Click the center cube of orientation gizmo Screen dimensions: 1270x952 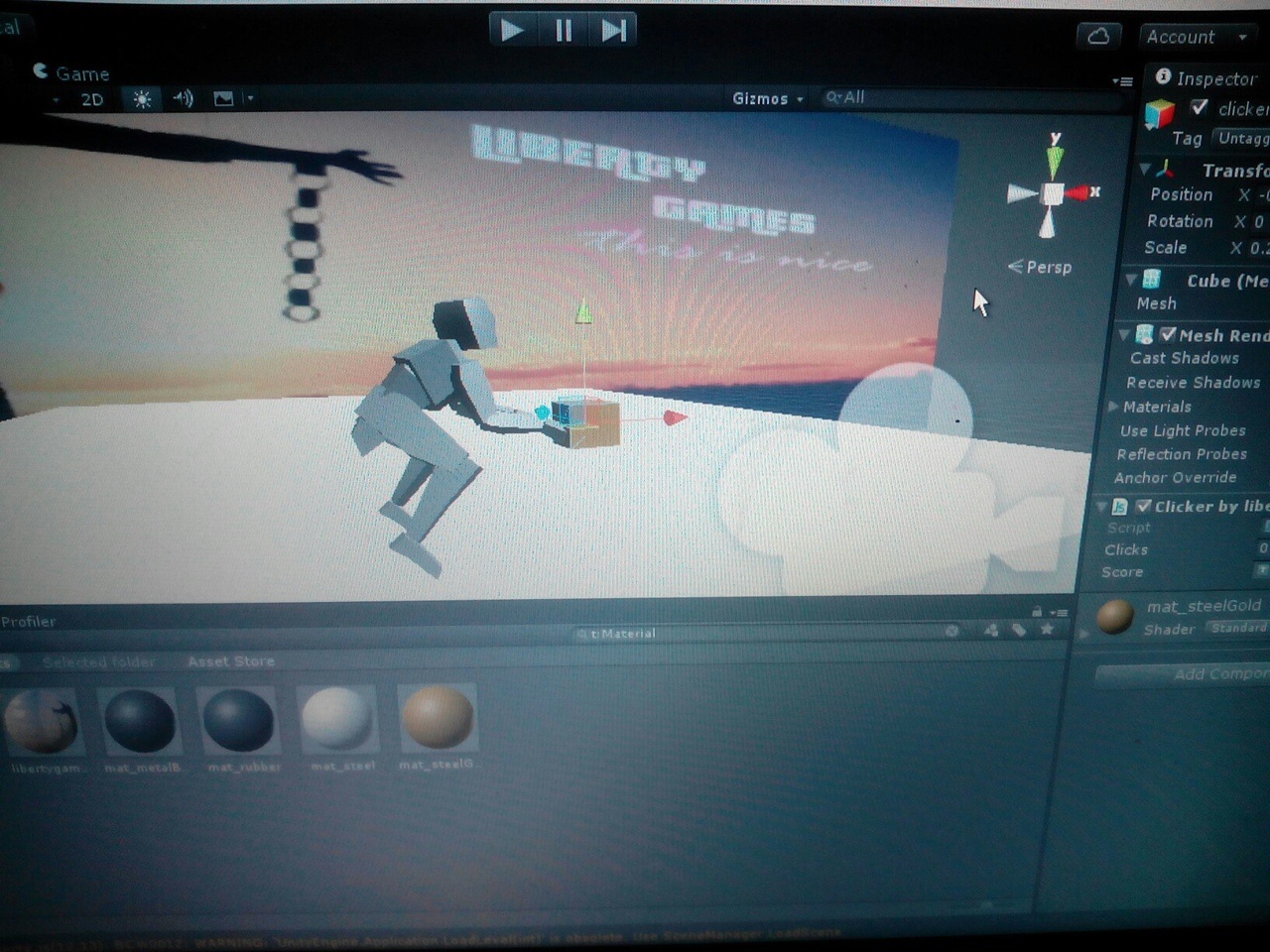click(x=1052, y=193)
